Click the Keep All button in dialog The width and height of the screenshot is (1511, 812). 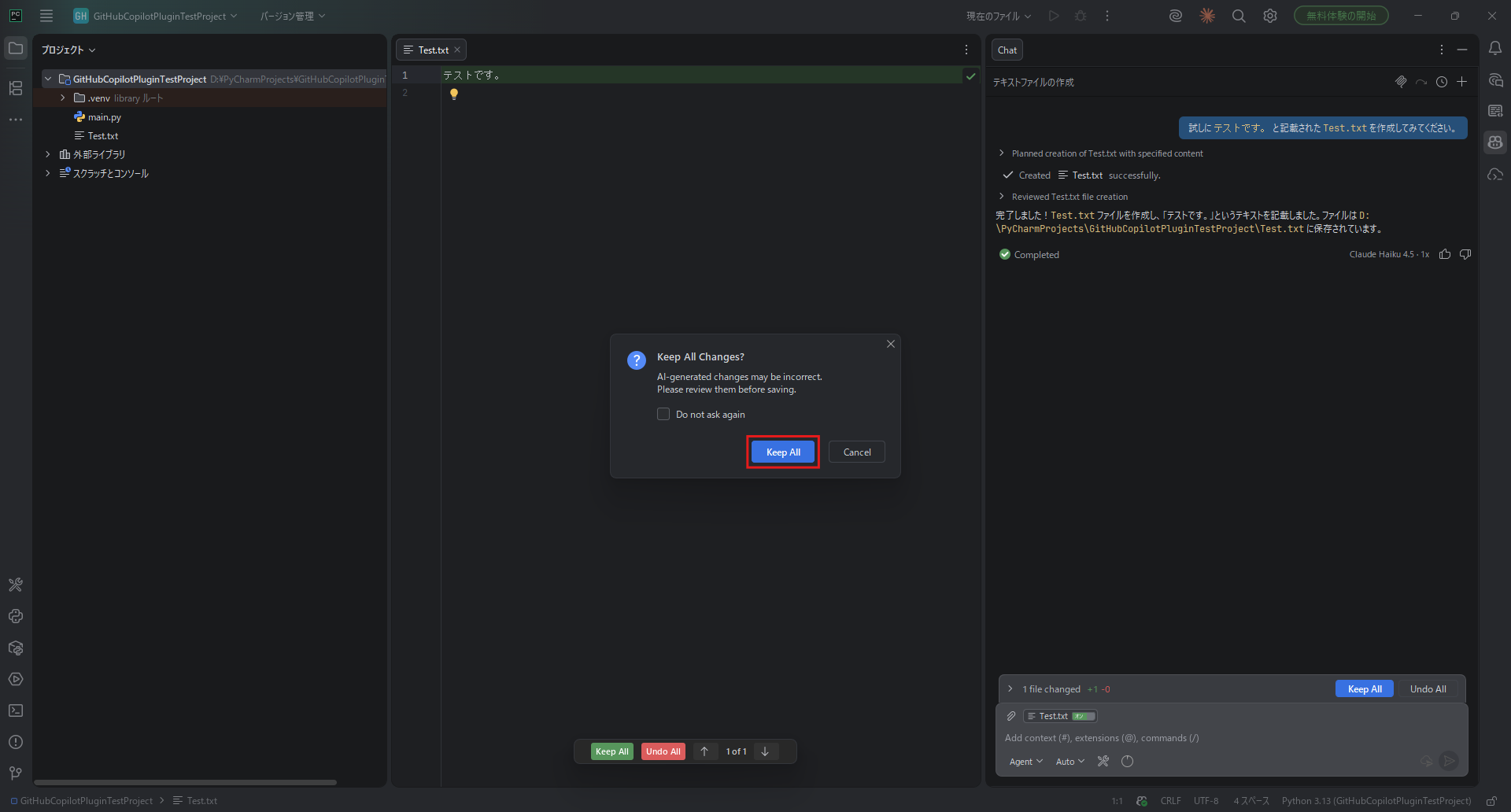coord(782,452)
